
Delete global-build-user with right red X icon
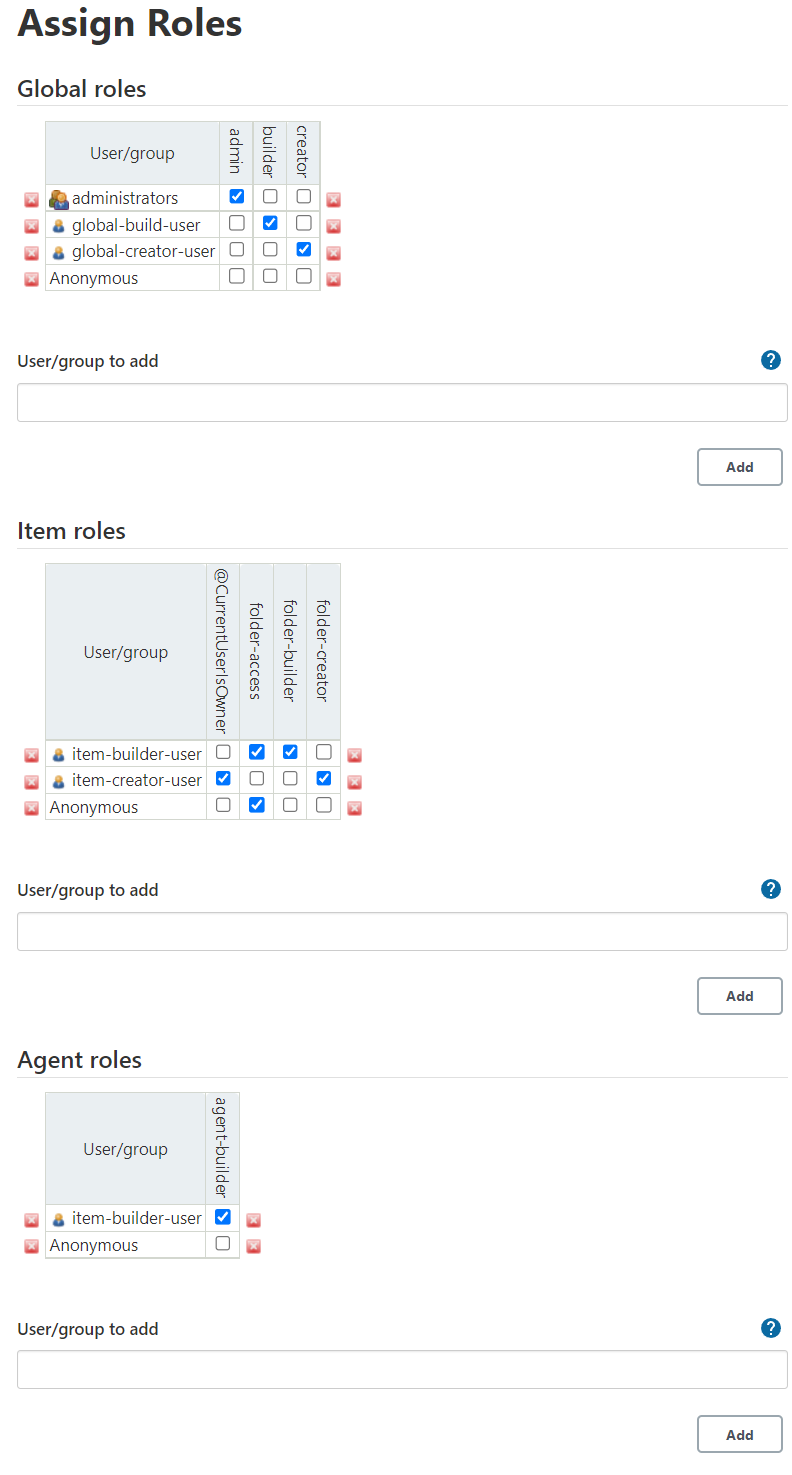pos(334,226)
